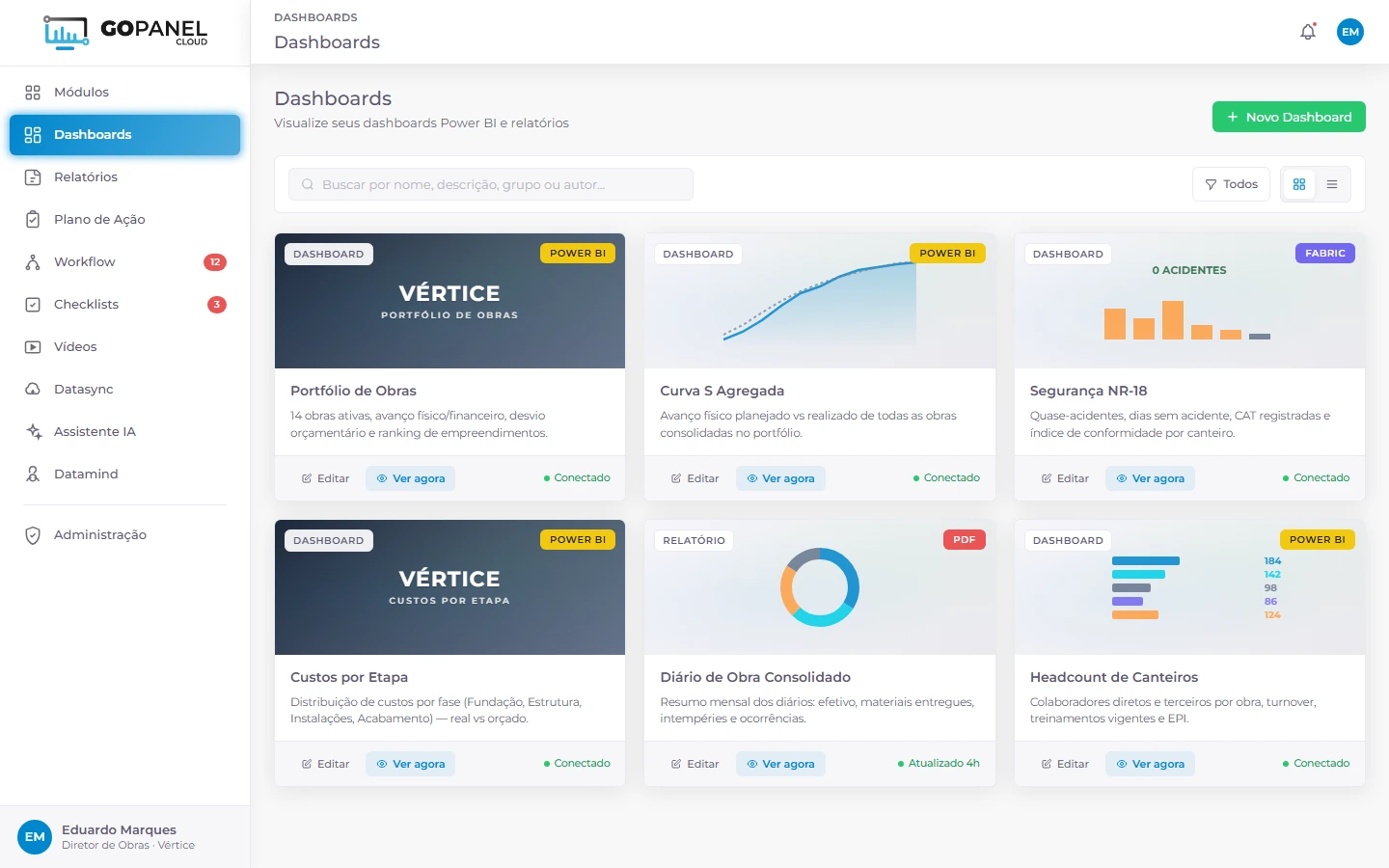Edit the Portfólio de Obras dashboard
Screen dimensions: 1389x868
click(x=326, y=478)
